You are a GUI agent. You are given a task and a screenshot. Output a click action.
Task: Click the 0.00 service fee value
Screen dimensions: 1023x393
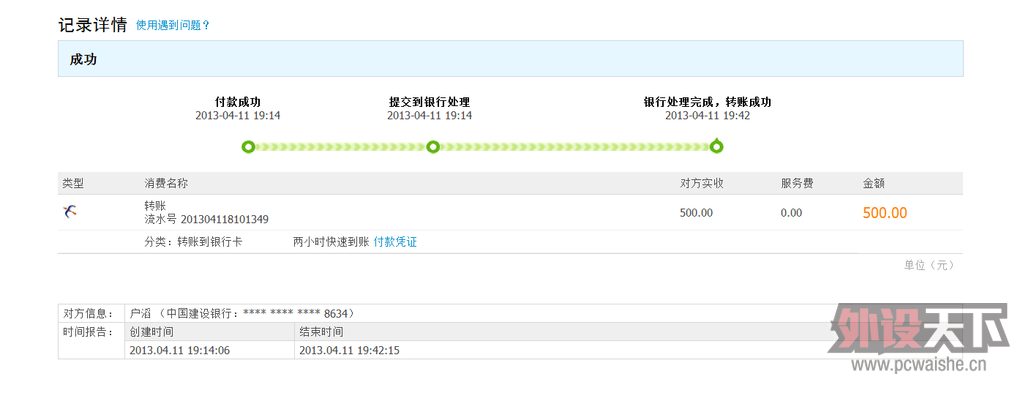pos(791,213)
